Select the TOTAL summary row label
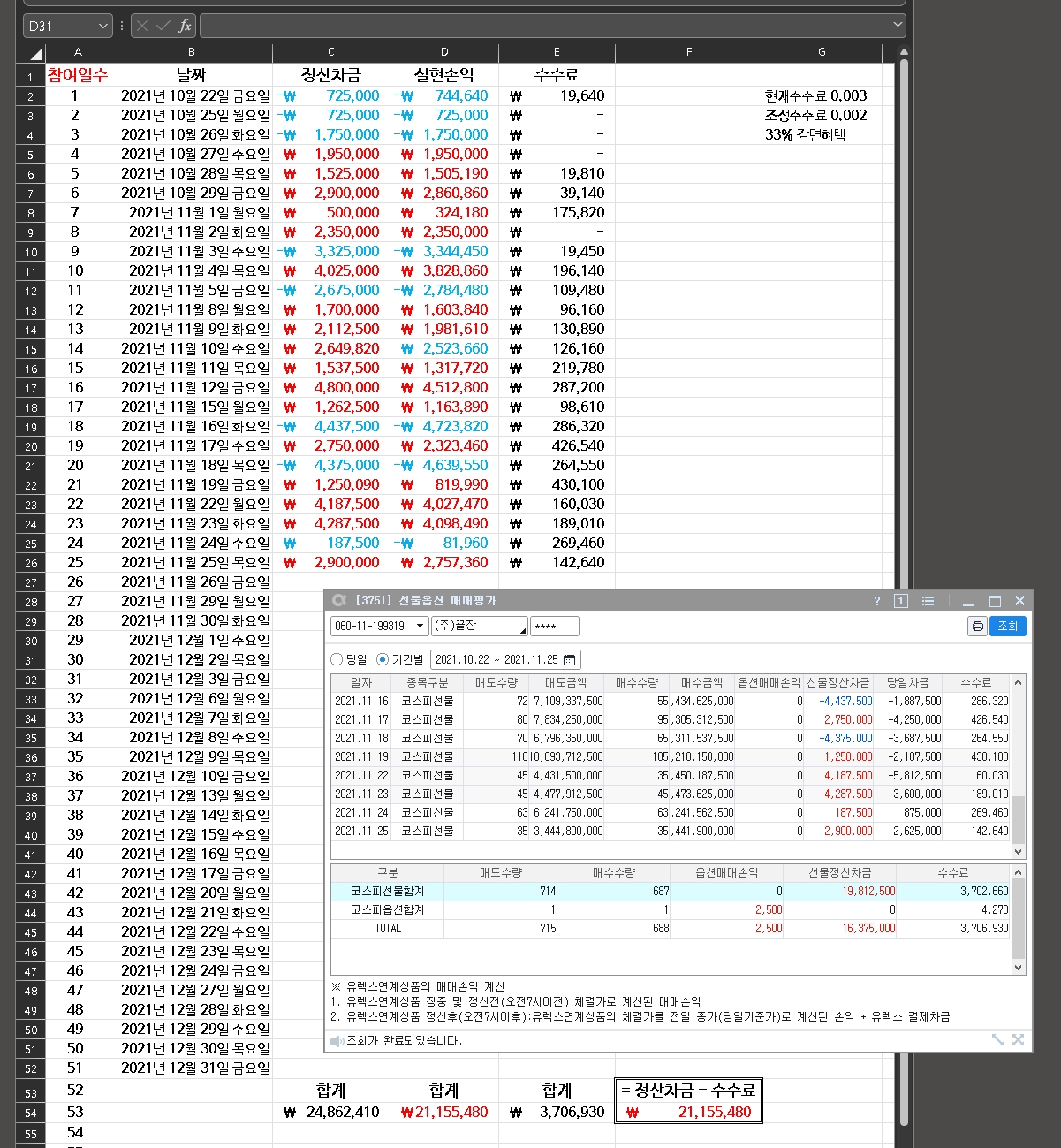The width and height of the screenshot is (1061, 1148). [x=388, y=928]
